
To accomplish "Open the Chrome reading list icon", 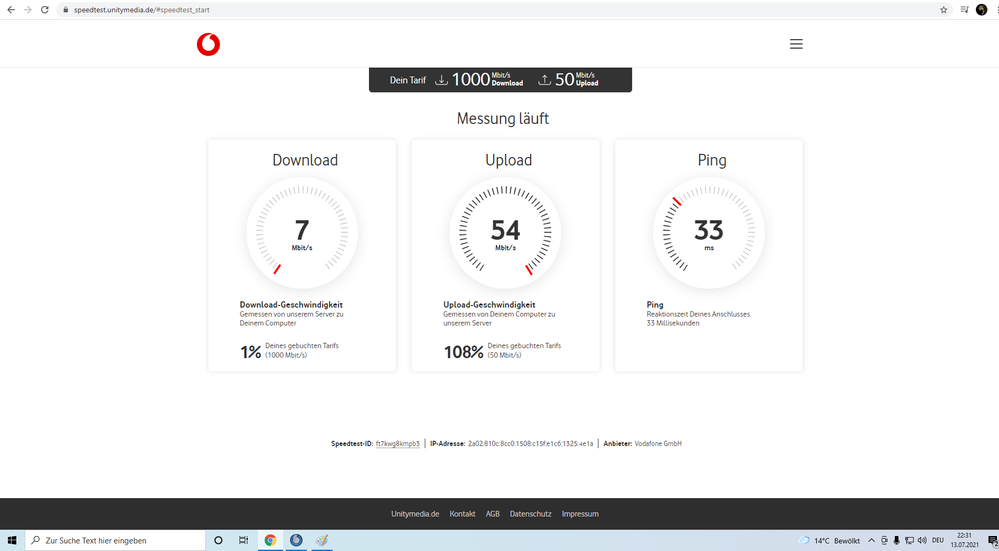I will [x=965, y=10].
